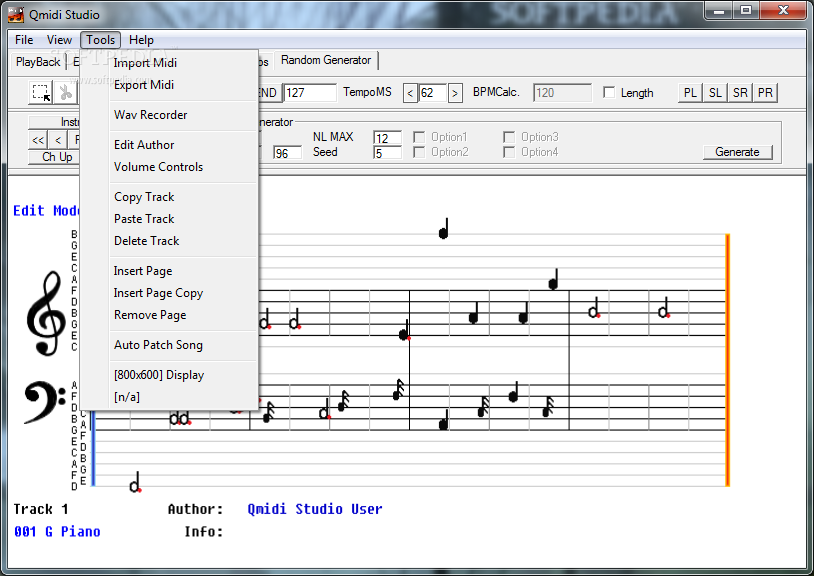The width and height of the screenshot is (814, 576).
Task: Click the Generate button
Action: point(737,152)
